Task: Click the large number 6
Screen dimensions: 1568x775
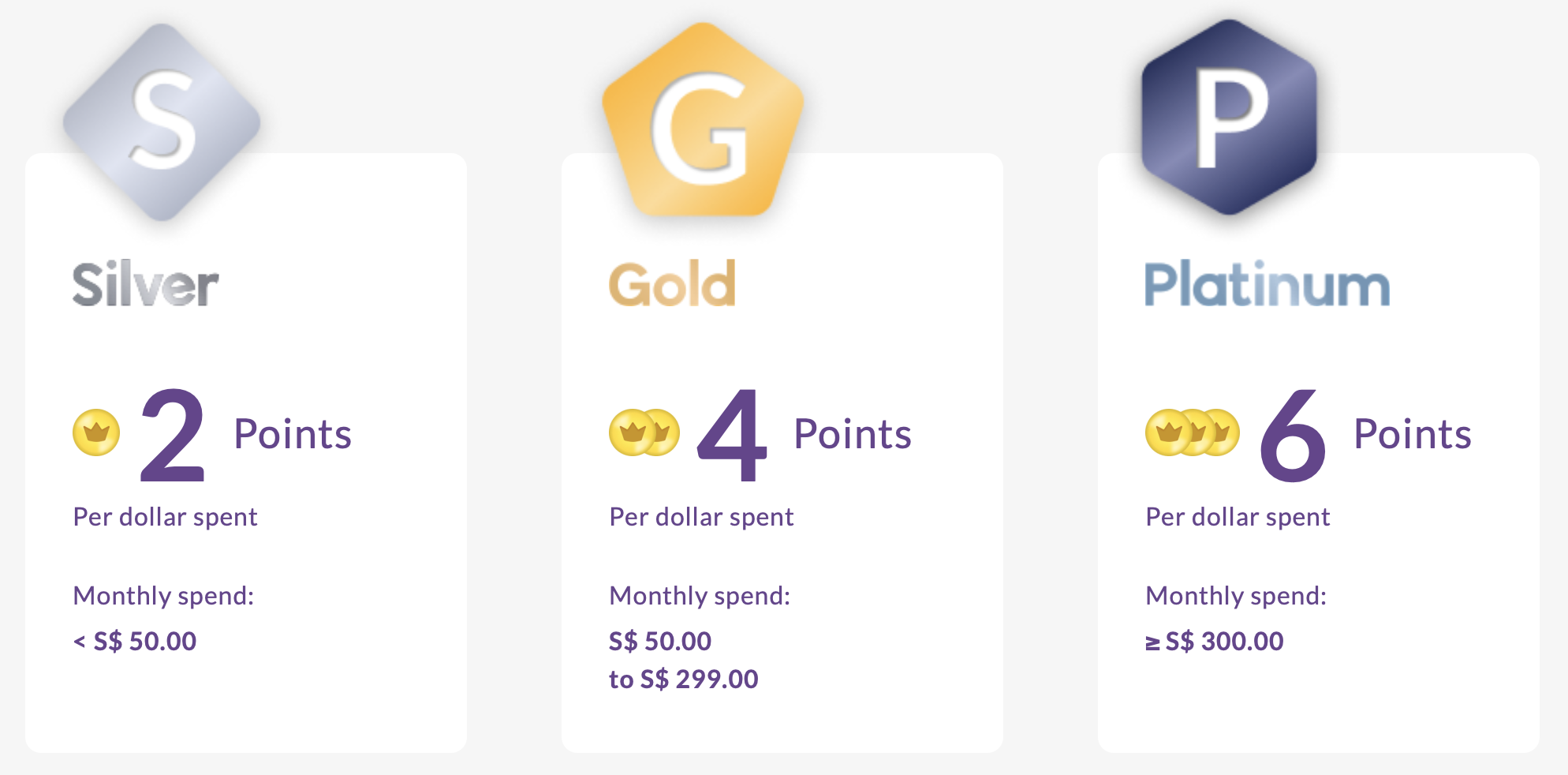Action: 1293,435
